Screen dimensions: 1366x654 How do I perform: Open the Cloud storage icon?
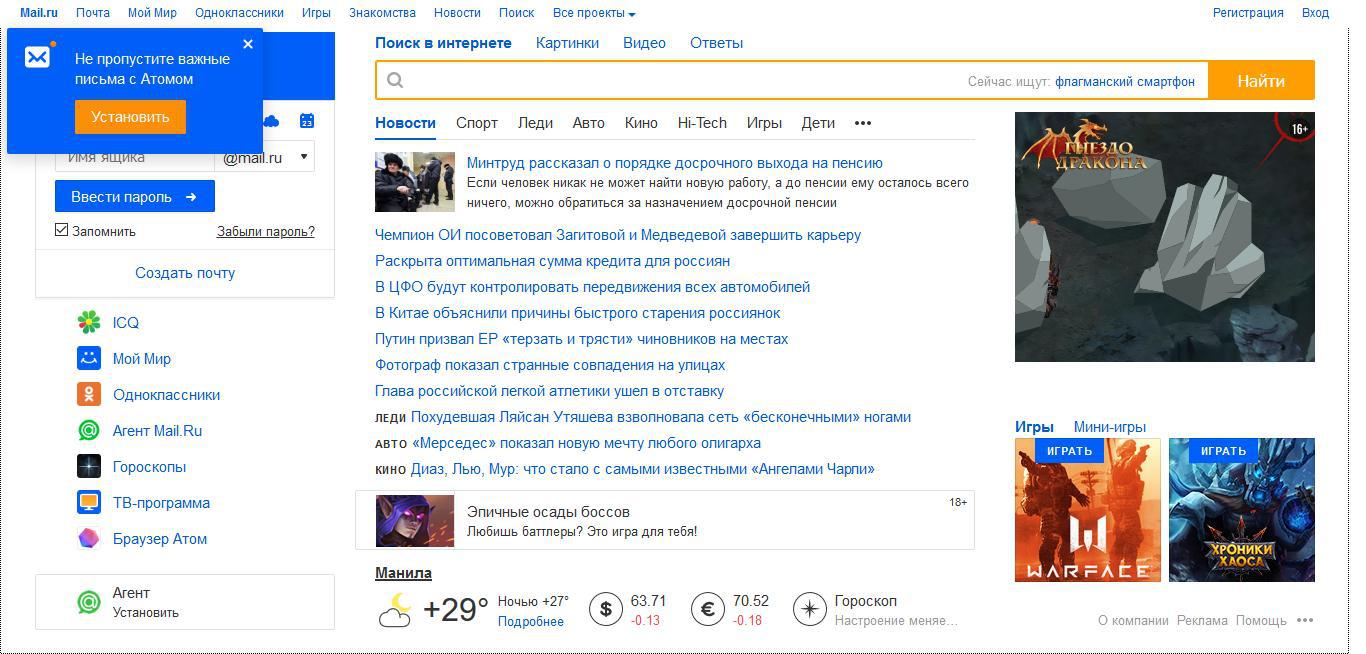click(271, 120)
